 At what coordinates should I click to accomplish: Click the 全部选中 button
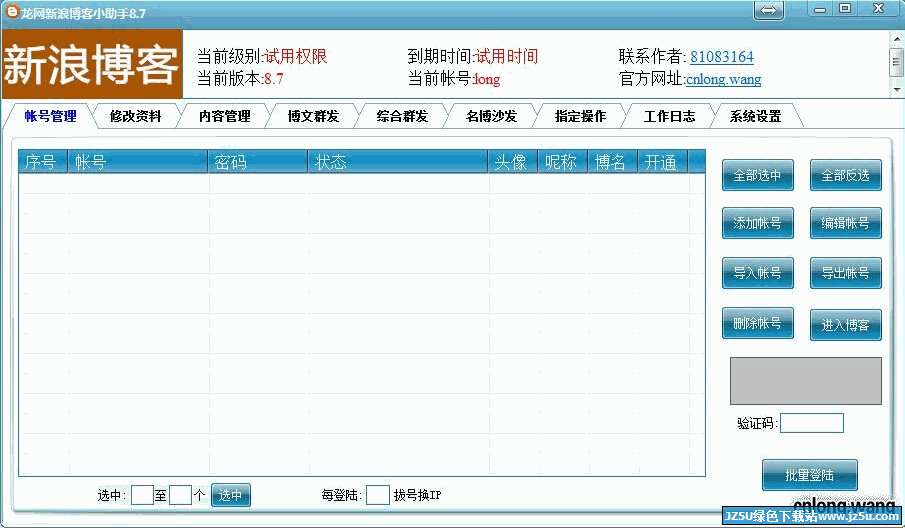[x=757, y=175]
